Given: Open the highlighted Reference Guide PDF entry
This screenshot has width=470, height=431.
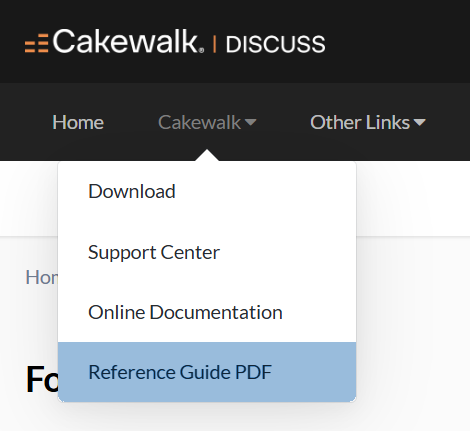Looking at the screenshot, I should tap(207, 372).
